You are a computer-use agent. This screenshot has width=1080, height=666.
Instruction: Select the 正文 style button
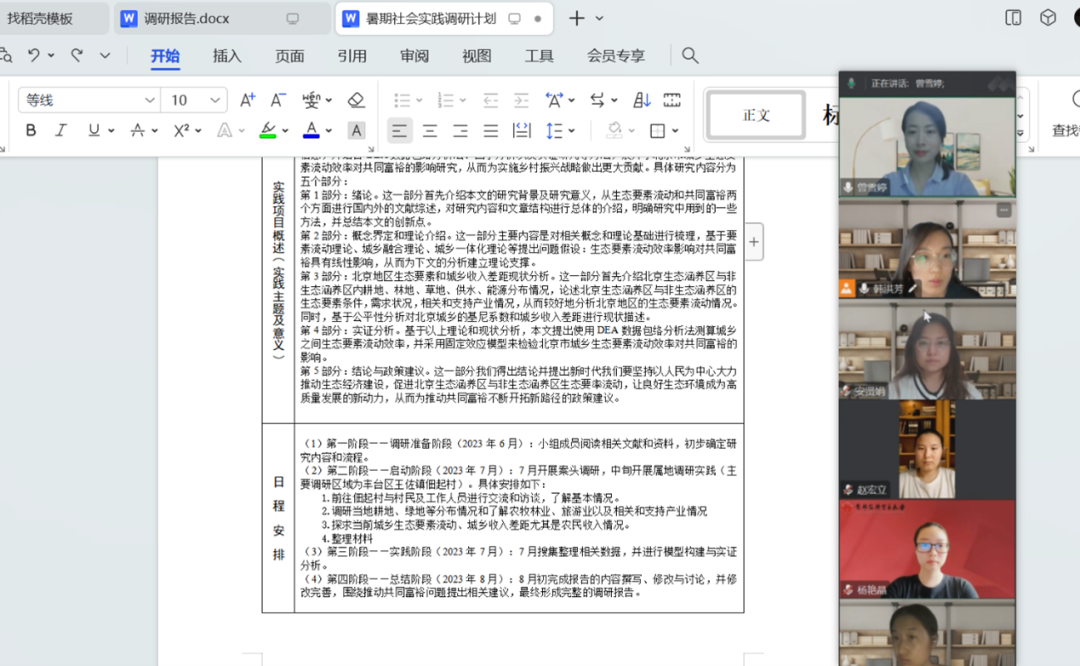[756, 115]
